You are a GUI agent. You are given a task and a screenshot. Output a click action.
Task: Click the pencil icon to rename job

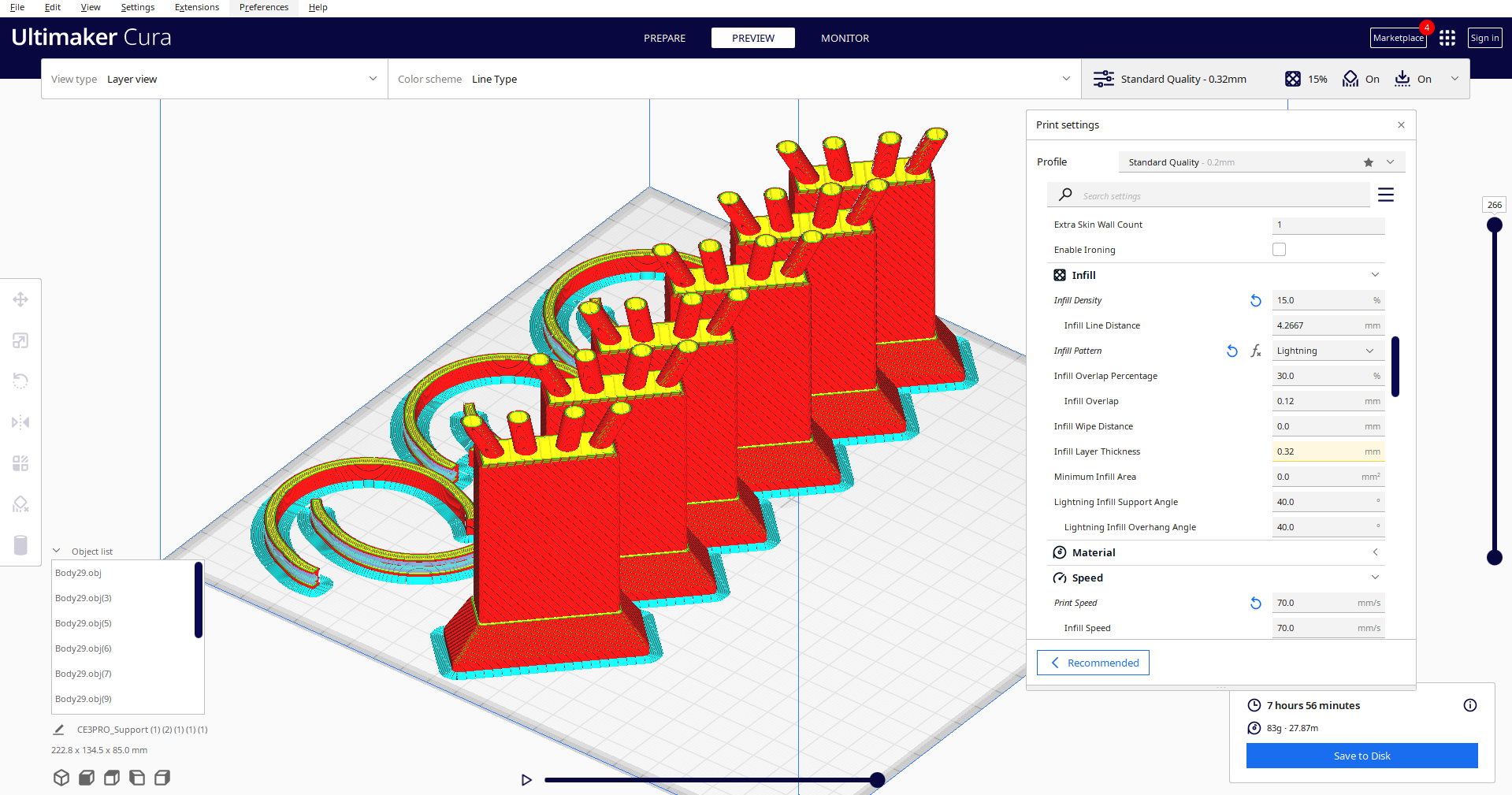[58, 730]
